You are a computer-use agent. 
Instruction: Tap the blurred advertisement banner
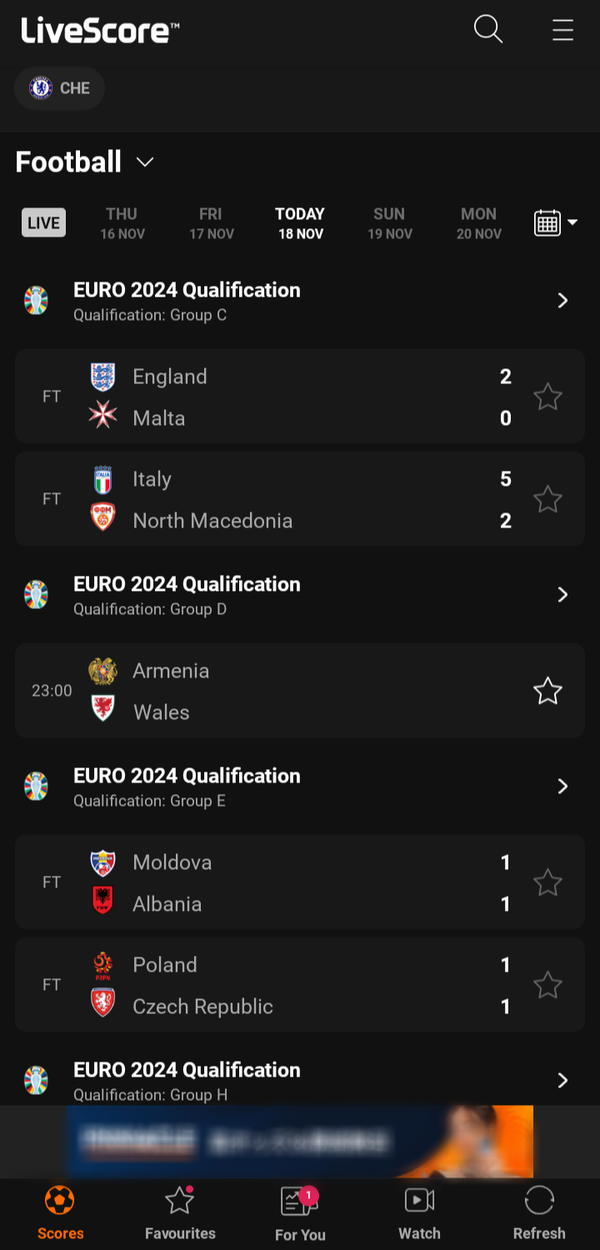[x=299, y=1141]
